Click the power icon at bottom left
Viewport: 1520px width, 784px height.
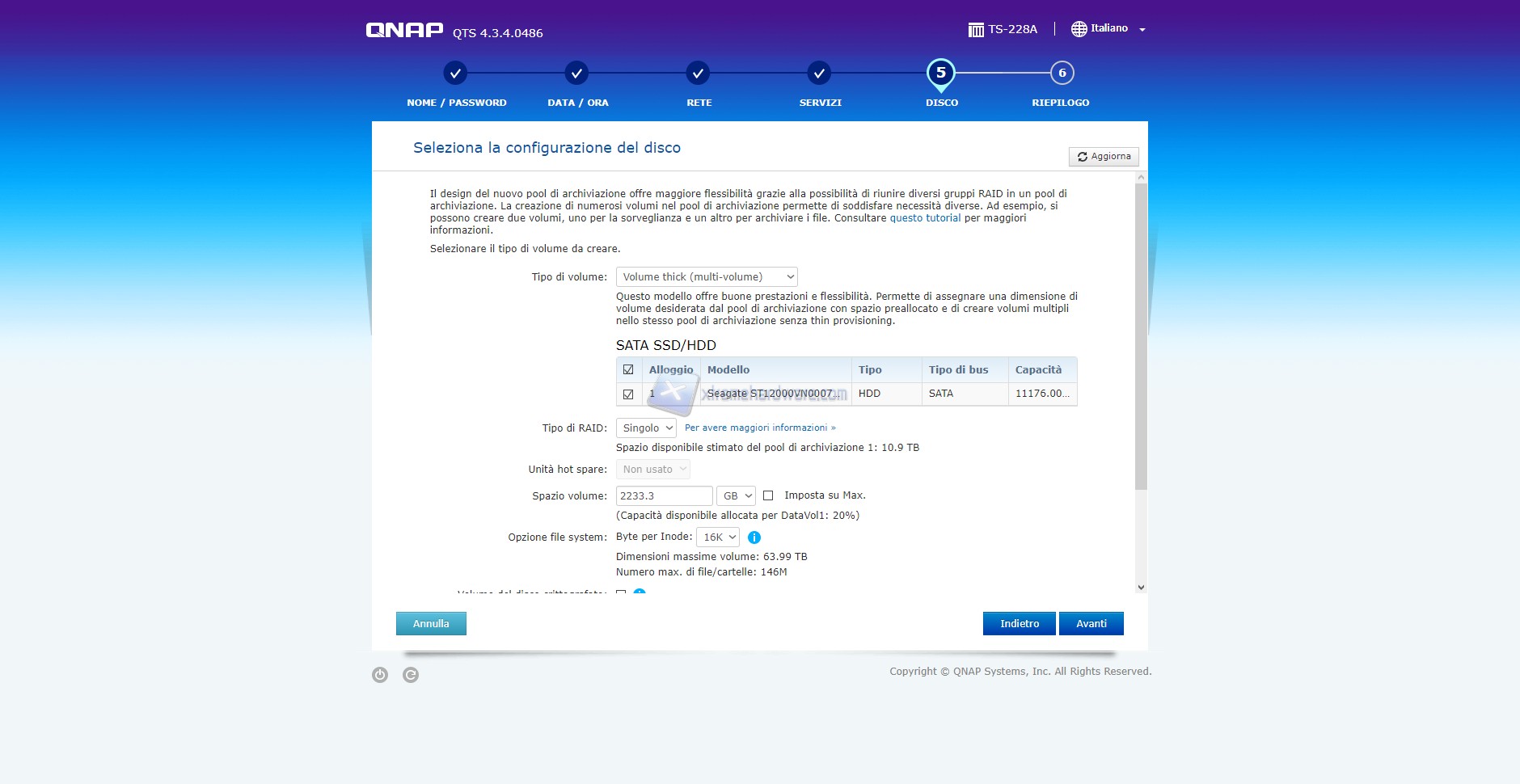click(380, 675)
